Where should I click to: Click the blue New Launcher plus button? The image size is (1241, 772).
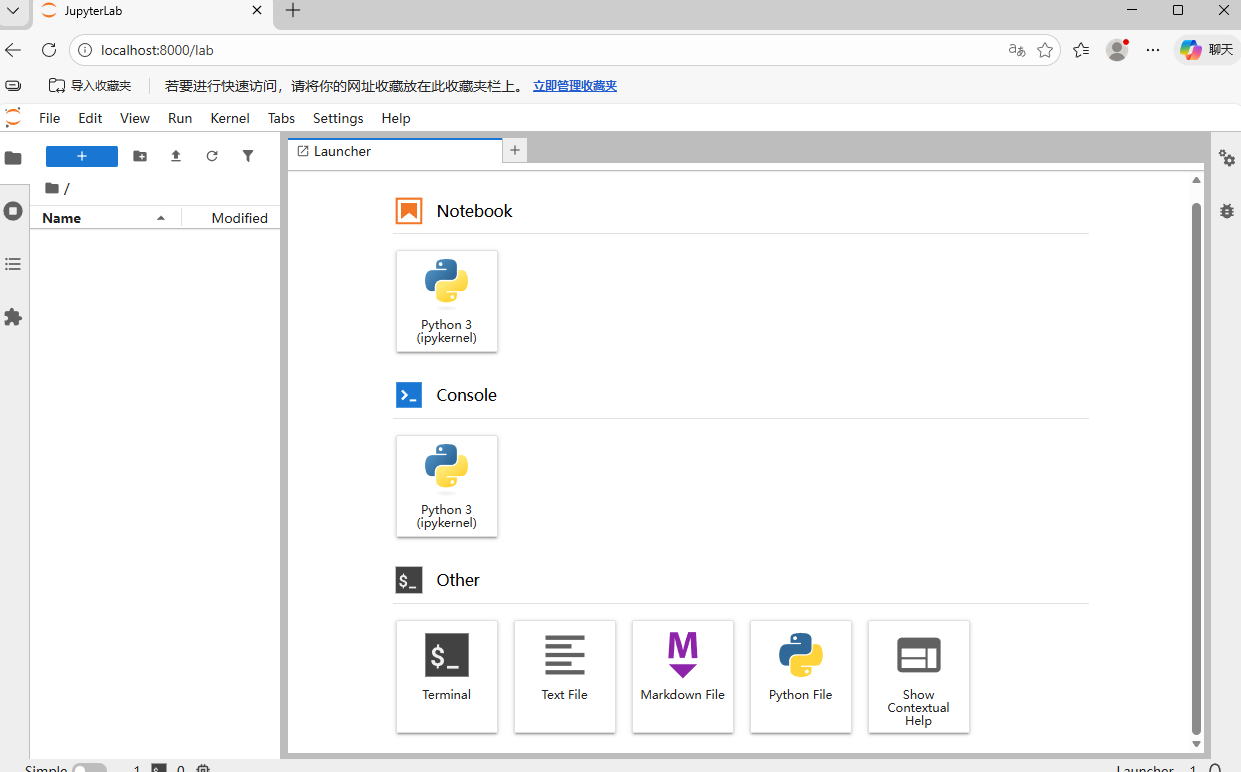82,156
